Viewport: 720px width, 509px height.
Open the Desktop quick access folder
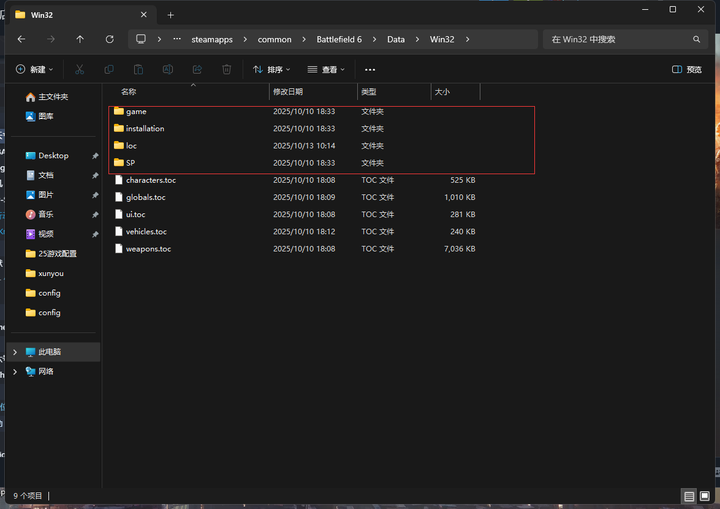click(53, 156)
